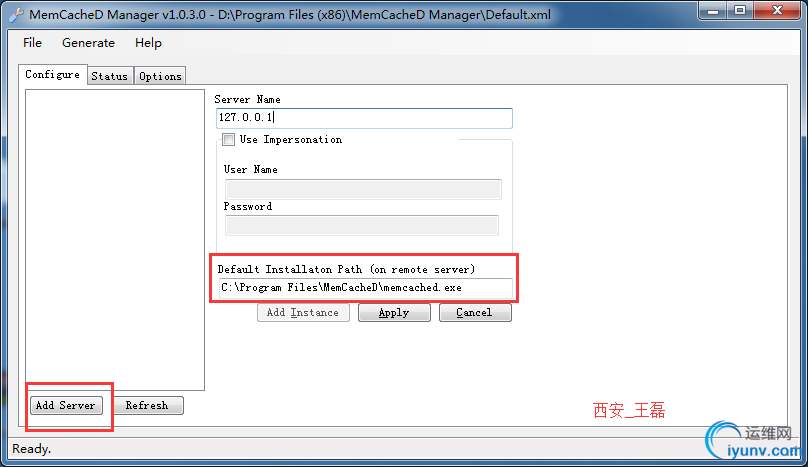This screenshot has width=808, height=467.
Task: Click the Ready. status bar text
Action: (31, 449)
